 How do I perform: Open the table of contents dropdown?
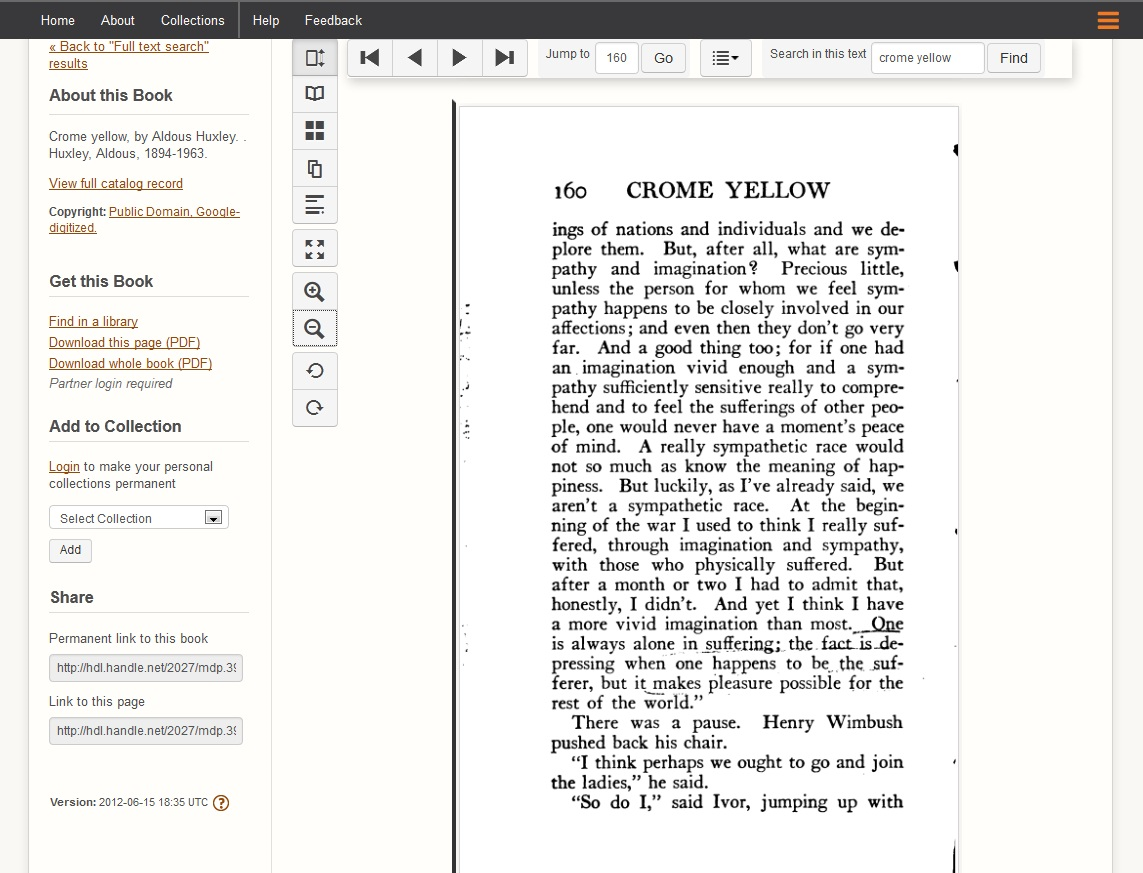coord(725,58)
